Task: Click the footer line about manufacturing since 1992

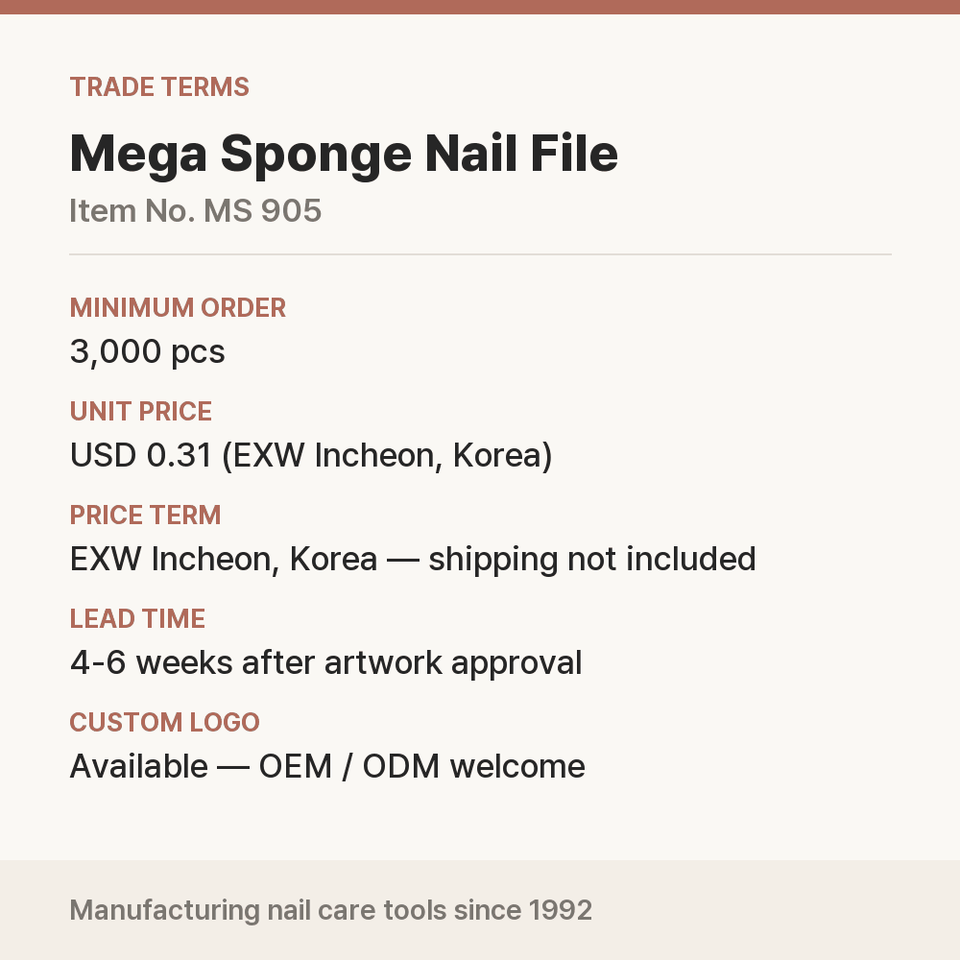Action: tap(331, 910)
